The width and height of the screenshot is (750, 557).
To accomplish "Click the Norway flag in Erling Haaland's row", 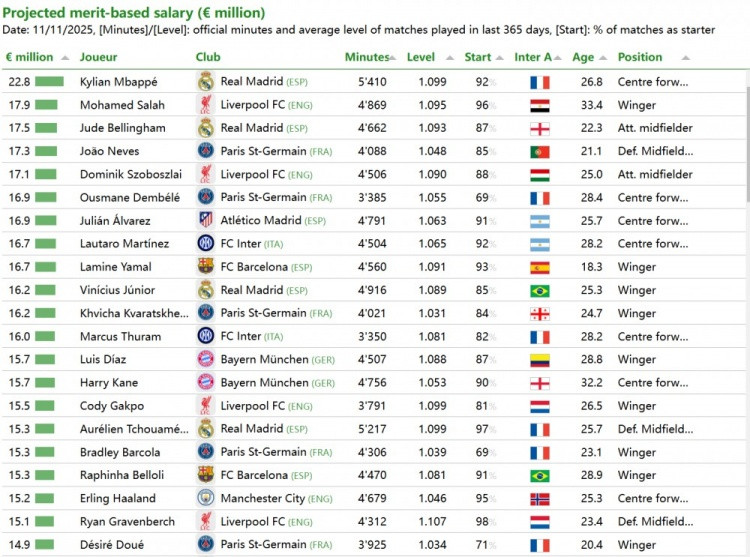I will (540, 498).
